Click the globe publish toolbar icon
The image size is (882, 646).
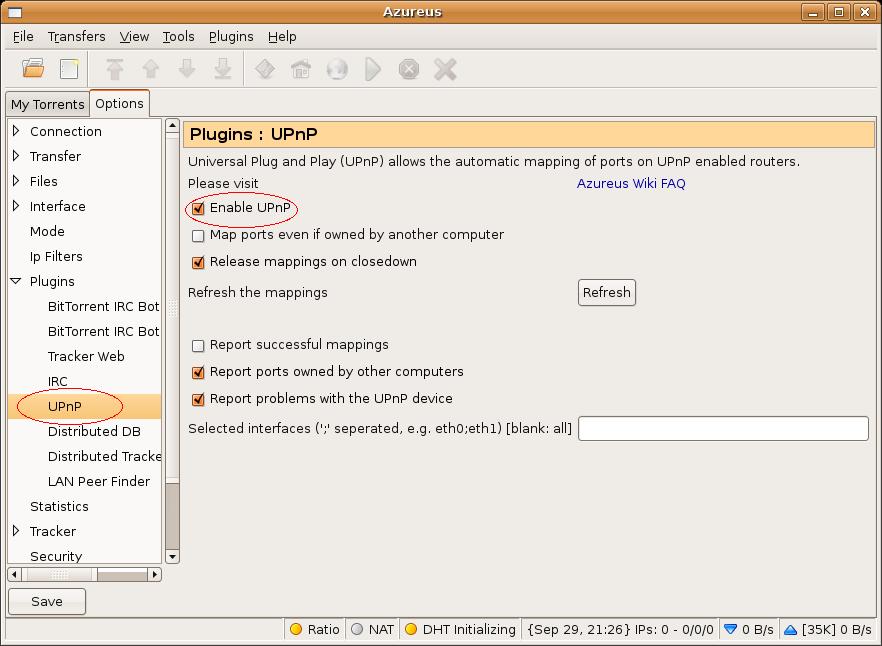tap(337, 69)
